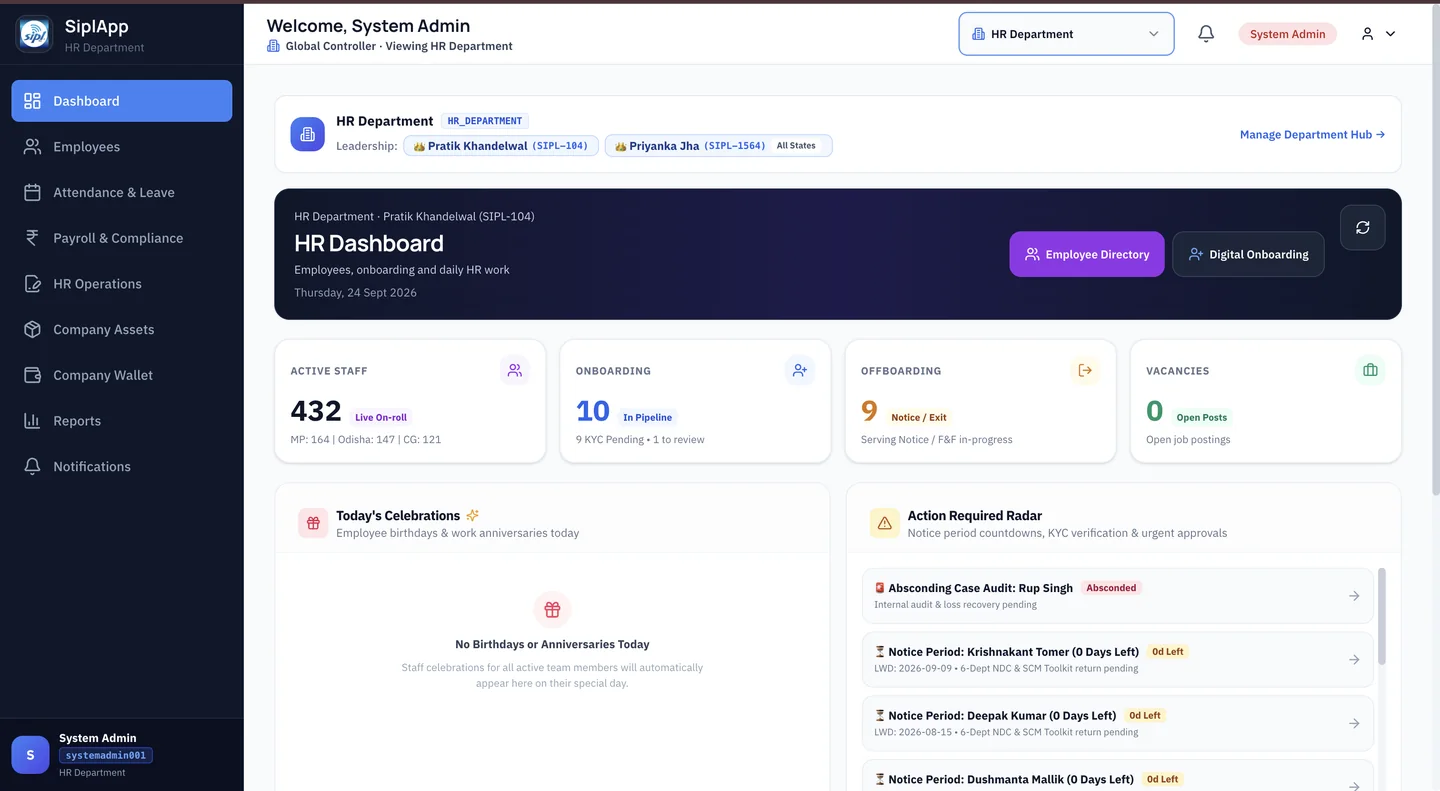The height and width of the screenshot is (791, 1440).
Task: Click the System Admin role badge
Action: pyautogui.click(x=1287, y=34)
